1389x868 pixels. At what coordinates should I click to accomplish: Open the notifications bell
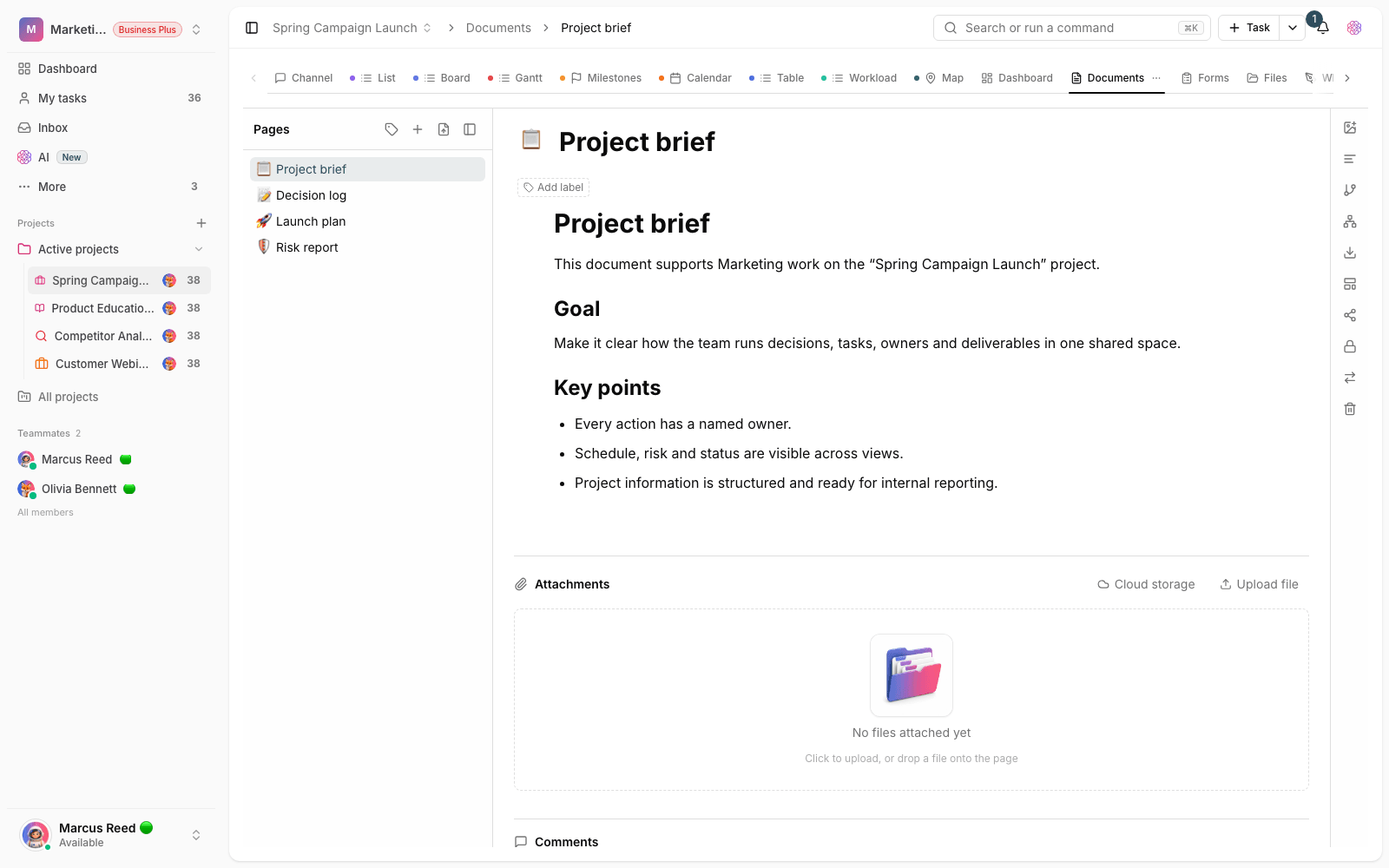(1322, 28)
